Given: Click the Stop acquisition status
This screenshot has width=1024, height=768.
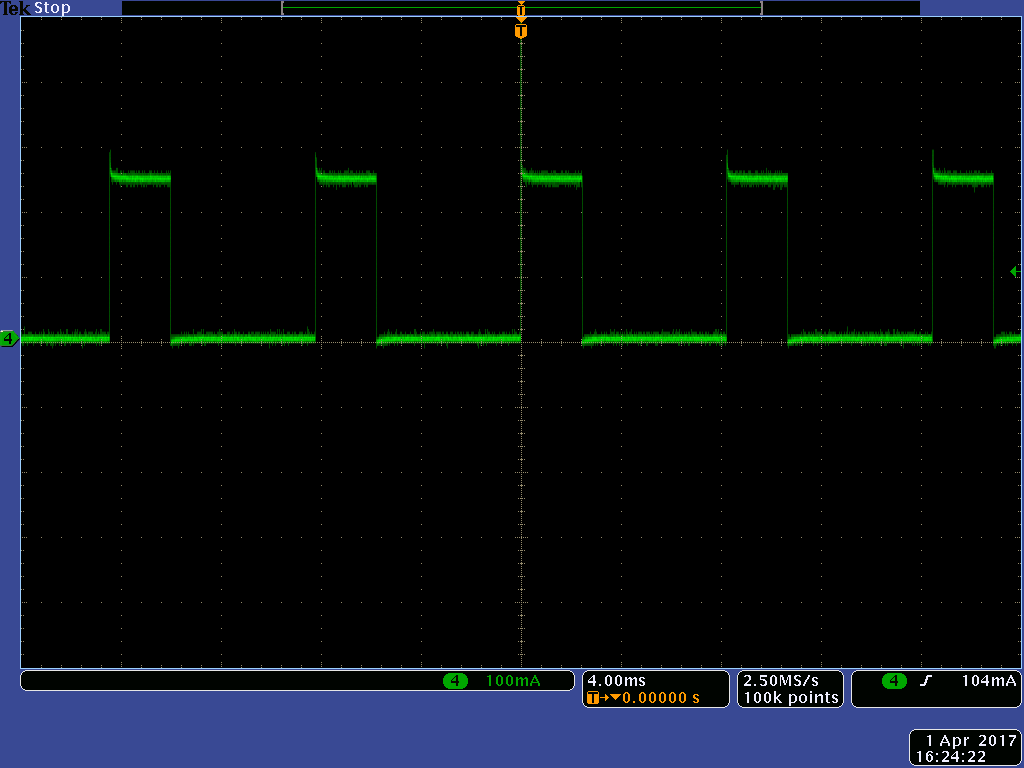Looking at the screenshot, I should [52, 8].
